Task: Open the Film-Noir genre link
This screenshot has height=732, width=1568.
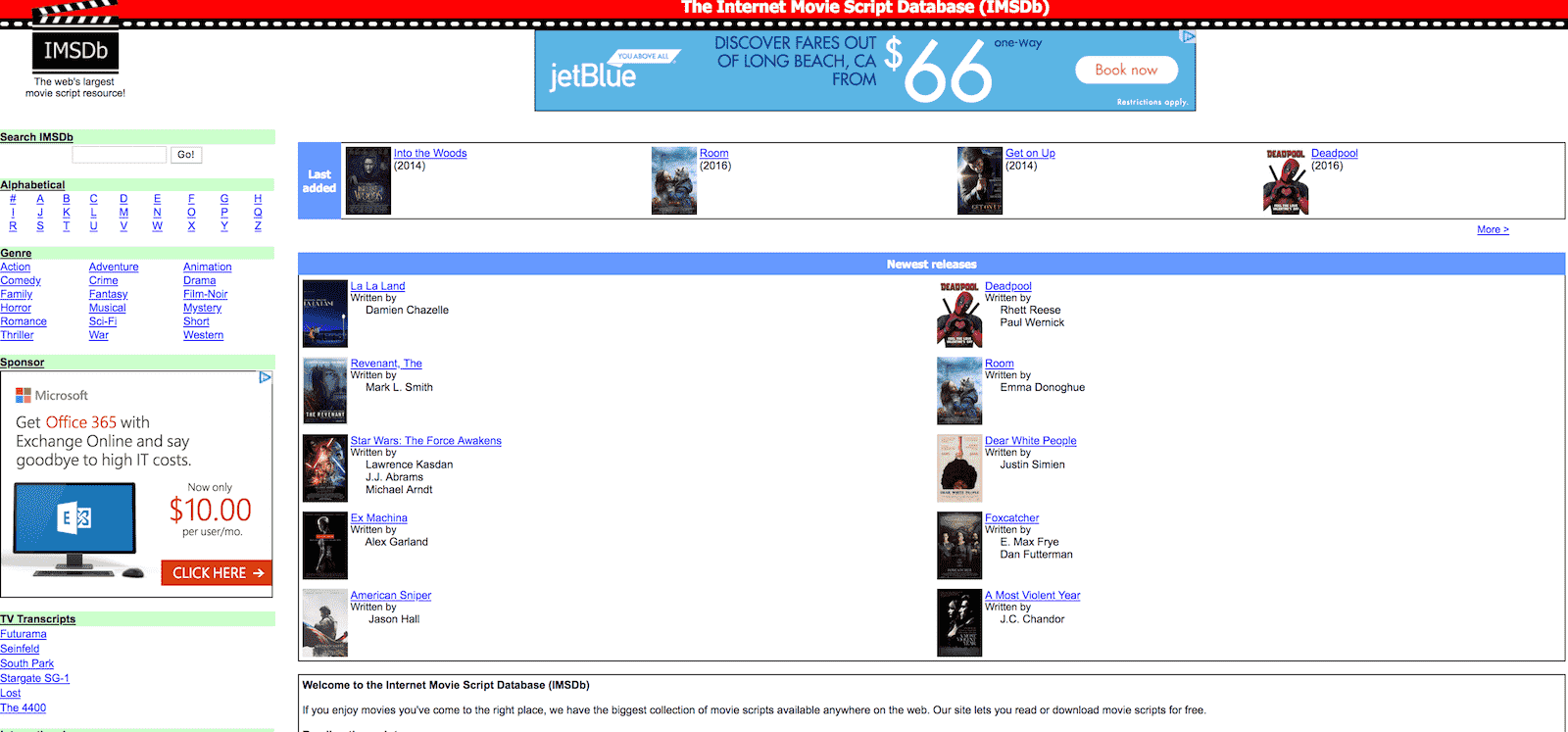Action: click(x=206, y=294)
